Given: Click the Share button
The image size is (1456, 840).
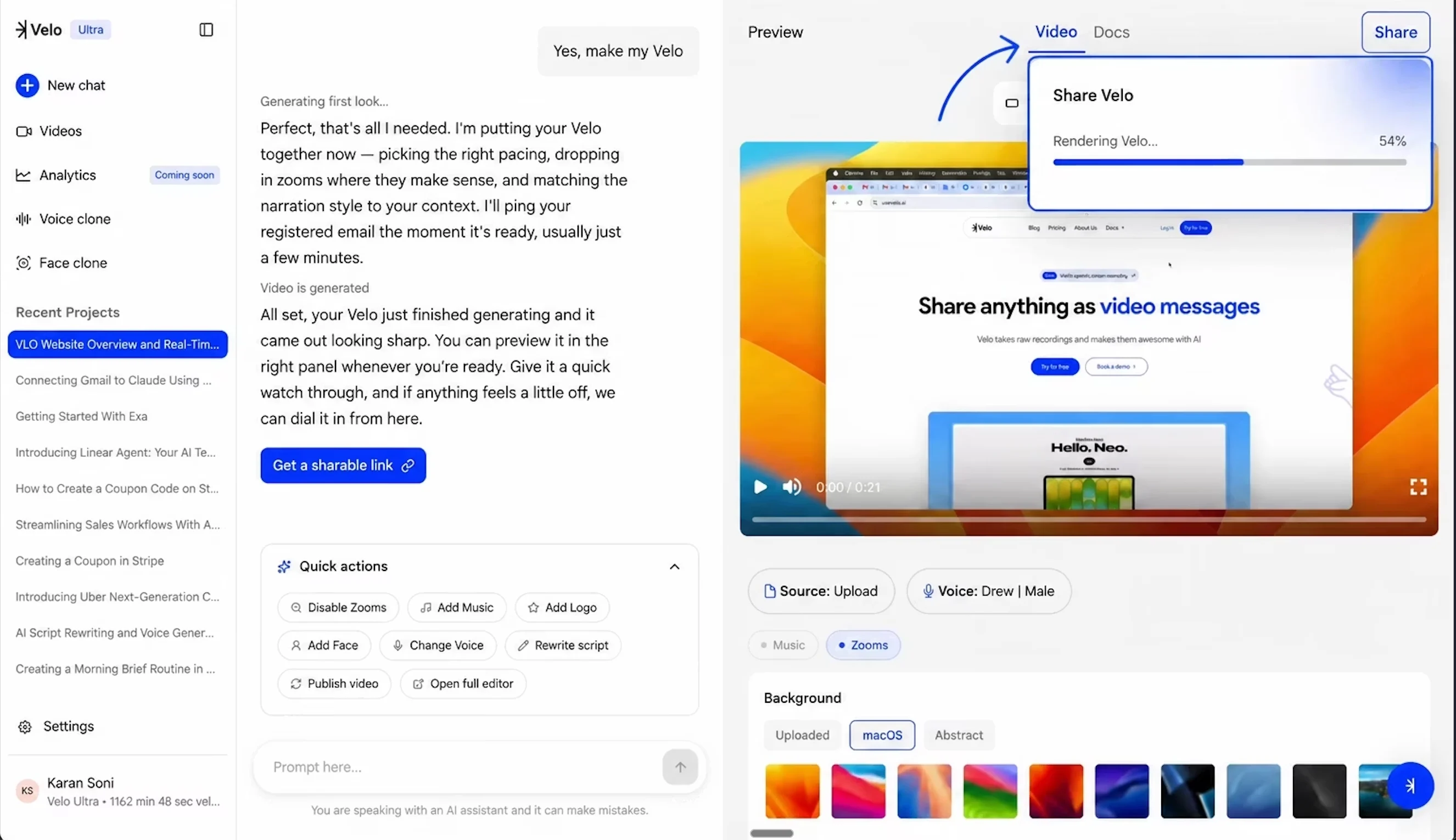Looking at the screenshot, I should [1396, 32].
